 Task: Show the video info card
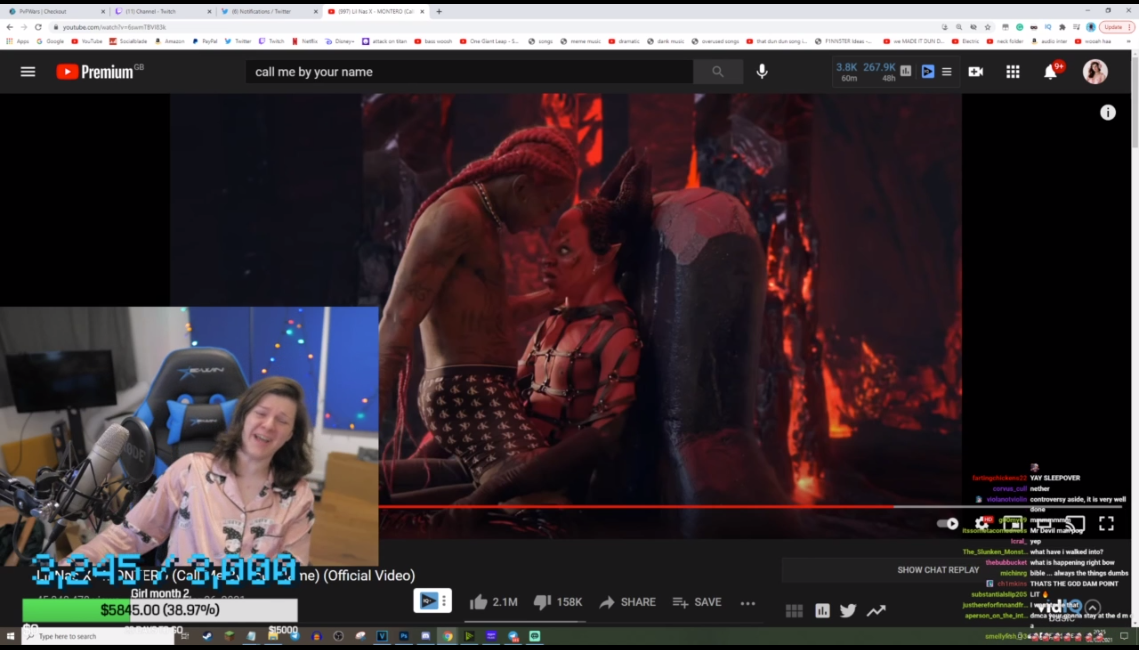point(1107,113)
